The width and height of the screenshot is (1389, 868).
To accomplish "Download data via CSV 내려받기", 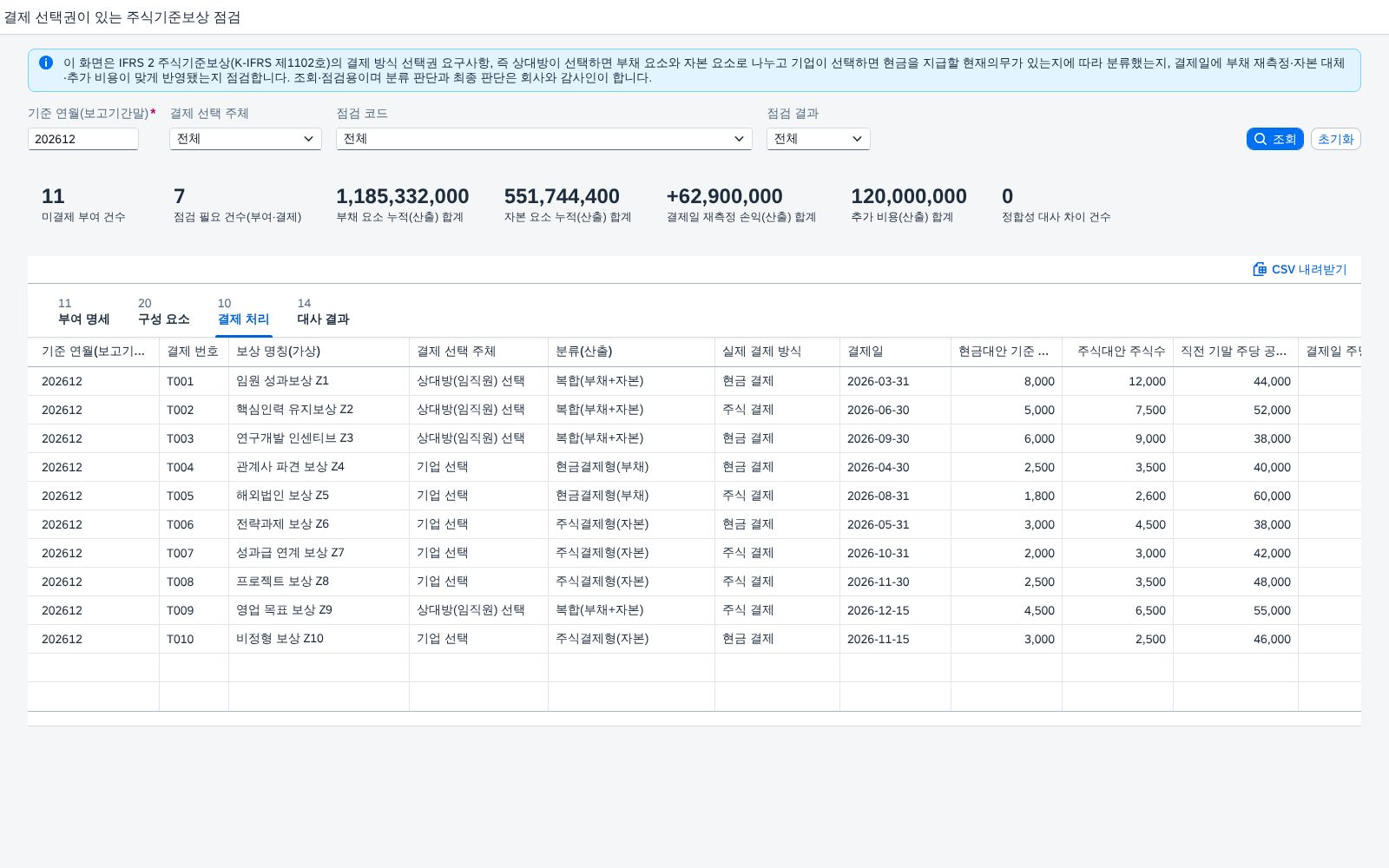I will [1300, 269].
